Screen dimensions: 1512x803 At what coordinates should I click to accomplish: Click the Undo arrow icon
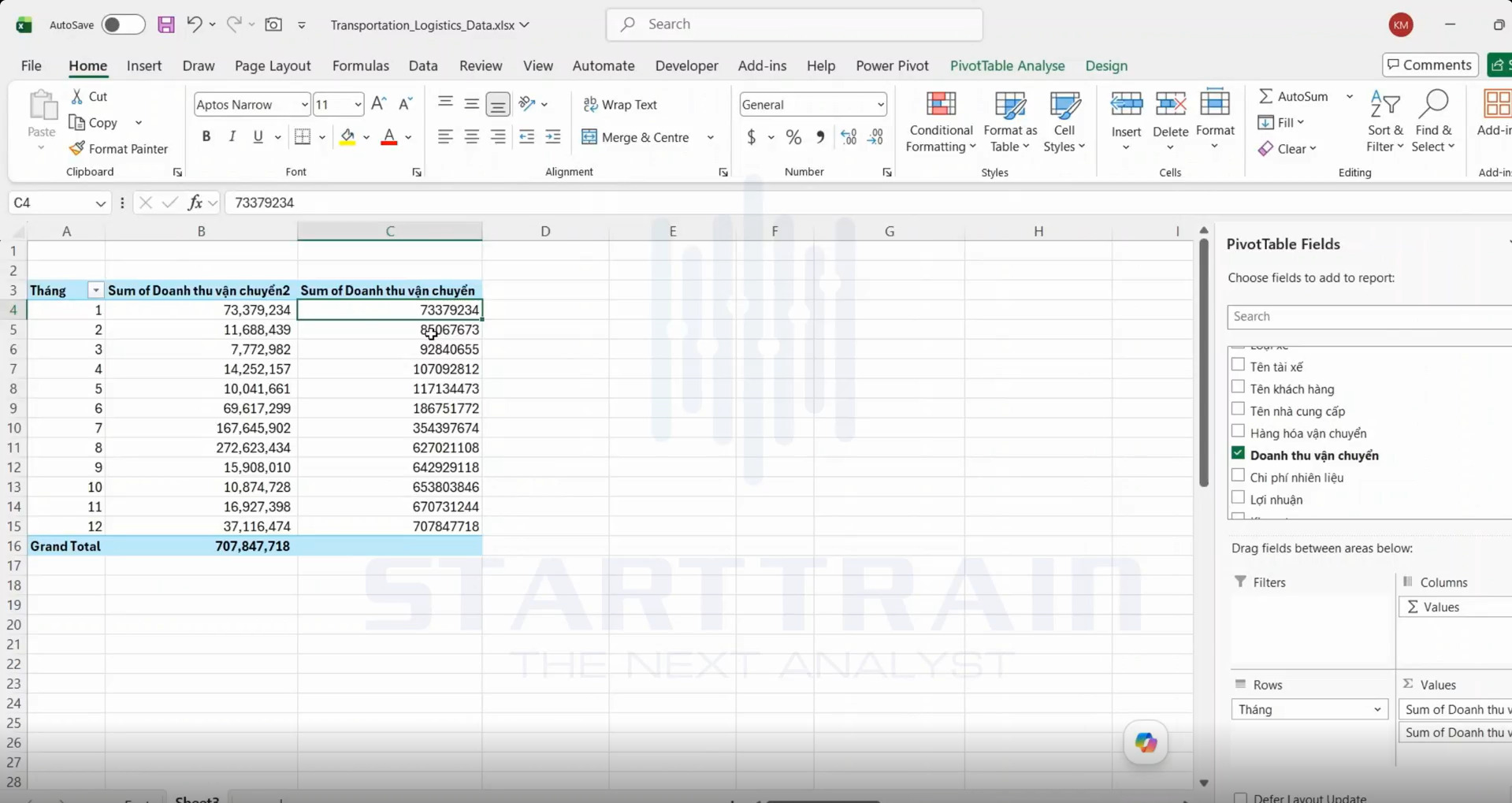(x=194, y=24)
